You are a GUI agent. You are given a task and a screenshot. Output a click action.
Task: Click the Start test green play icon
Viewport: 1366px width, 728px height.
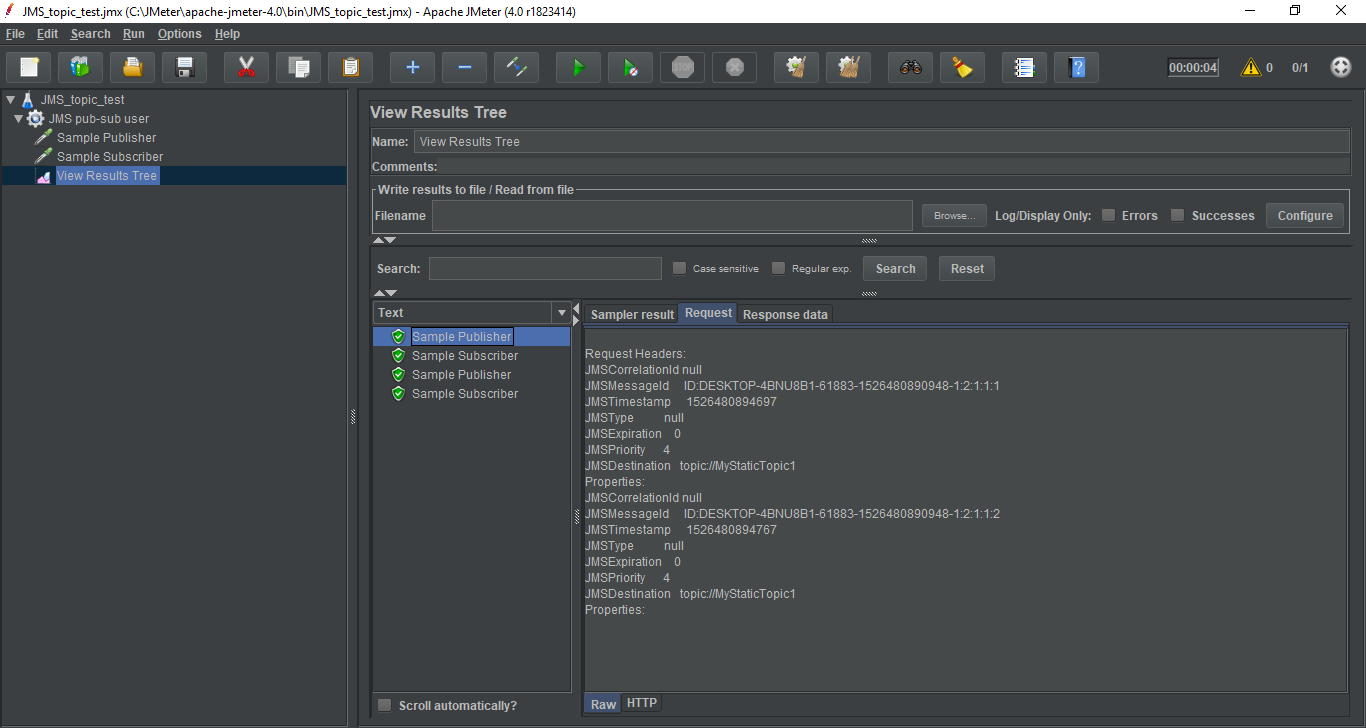coord(578,68)
